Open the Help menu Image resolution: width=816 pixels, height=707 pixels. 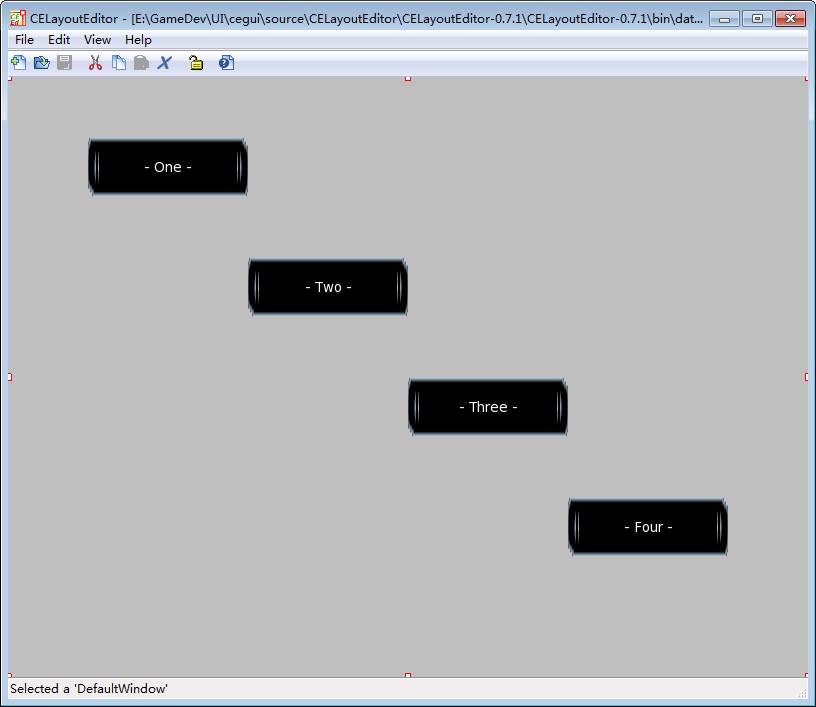click(x=138, y=40)
